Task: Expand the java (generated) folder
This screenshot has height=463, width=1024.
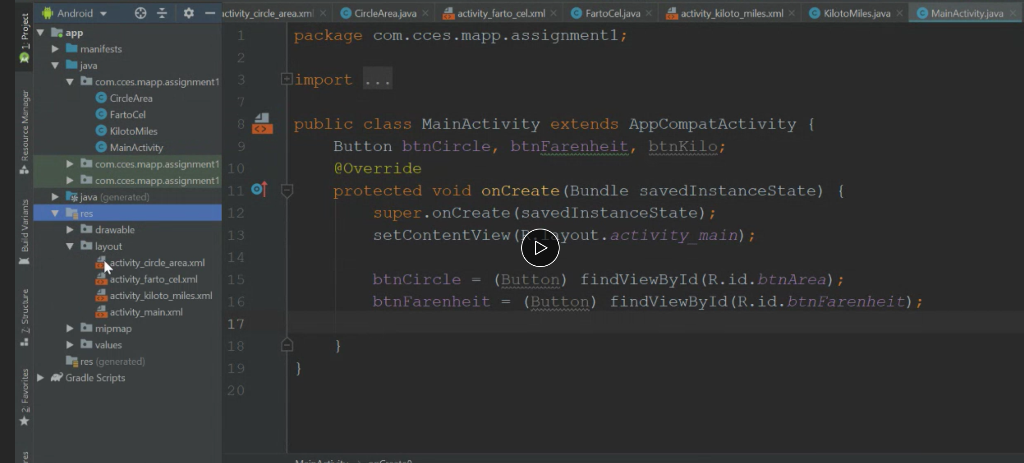Action: pos(56,197)
